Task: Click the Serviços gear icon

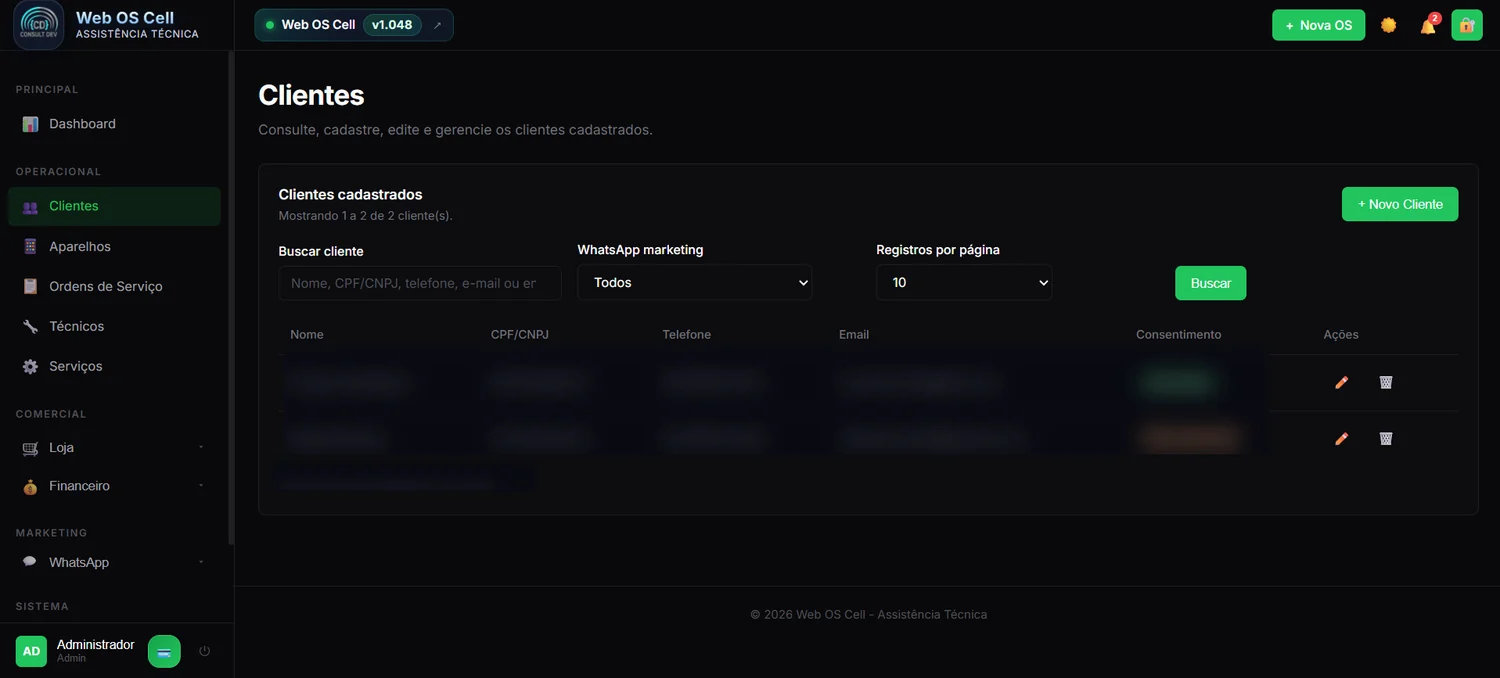Action: pos(30,366)
